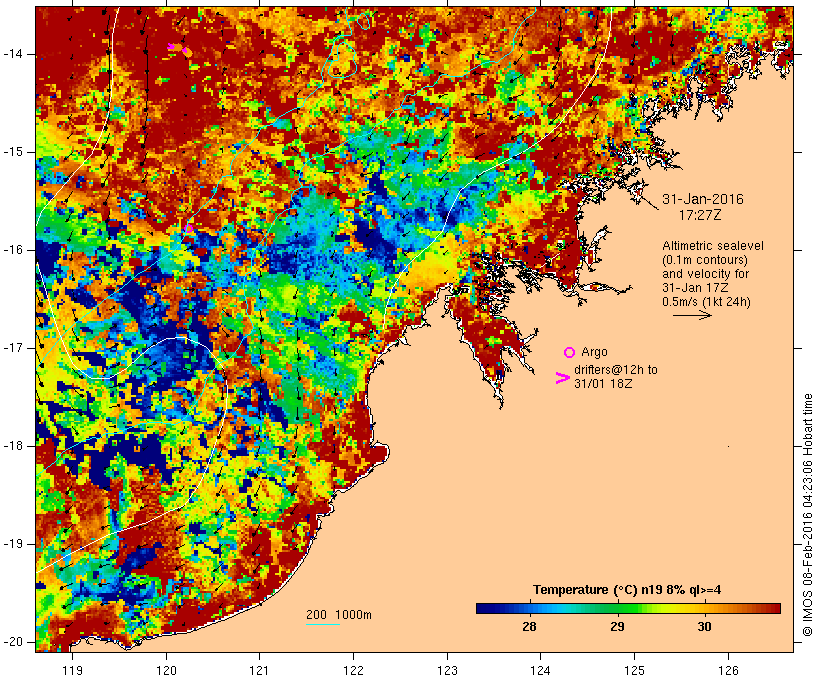This screenshot has width=820, height=680.
Task: Click the '119' longitude axis label
Action: point(72,670)
